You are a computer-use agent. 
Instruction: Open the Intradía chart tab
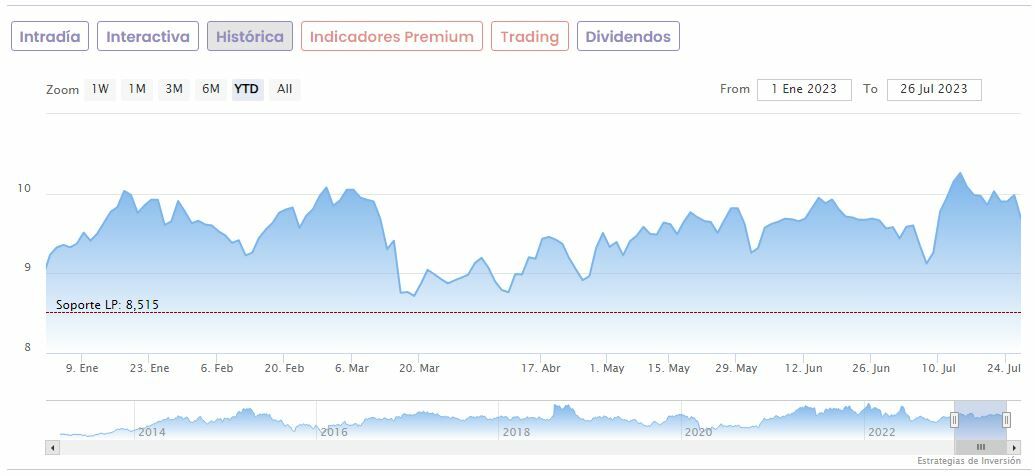(x=50, y=37)
